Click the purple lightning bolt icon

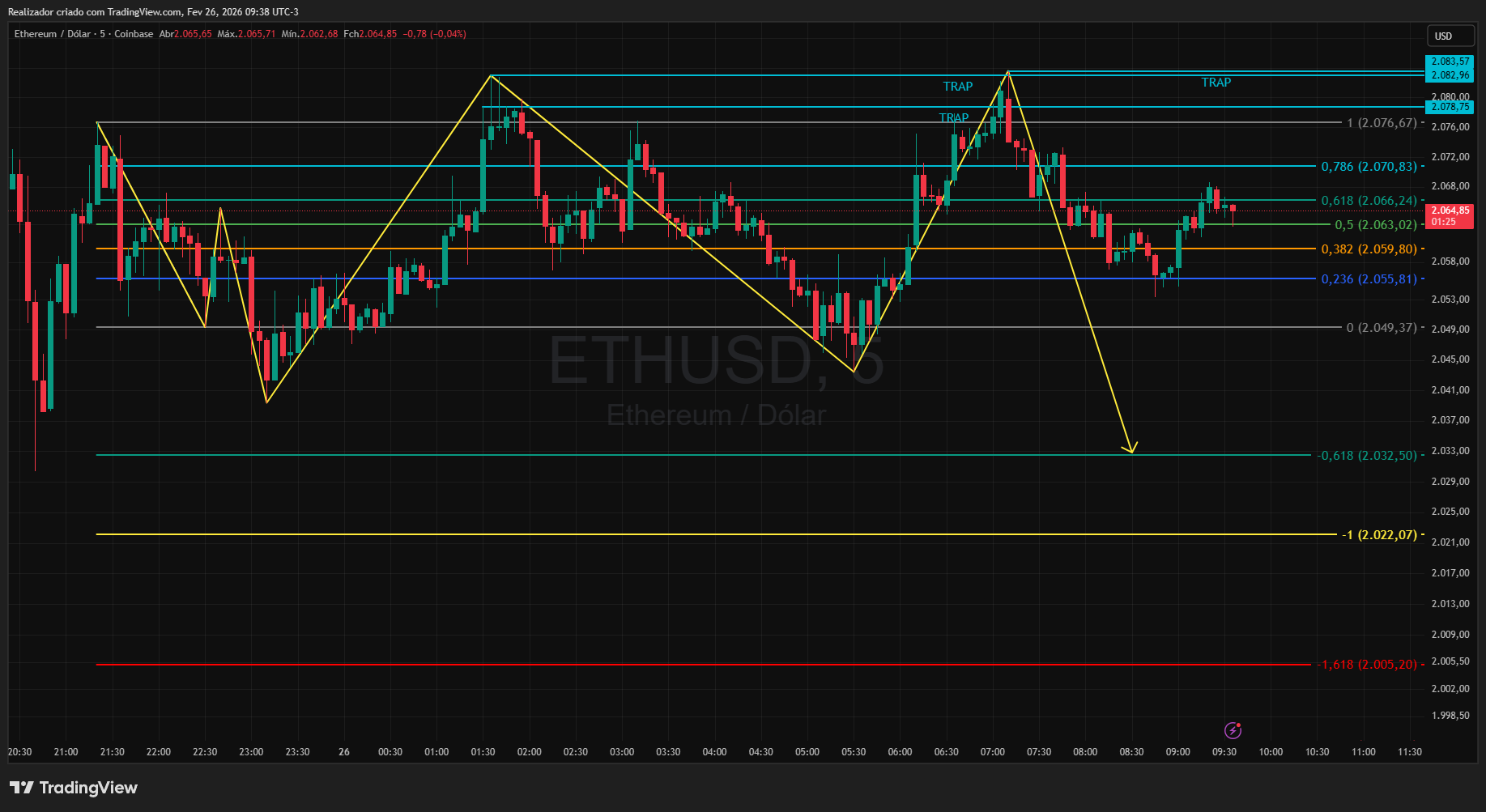1233,731
